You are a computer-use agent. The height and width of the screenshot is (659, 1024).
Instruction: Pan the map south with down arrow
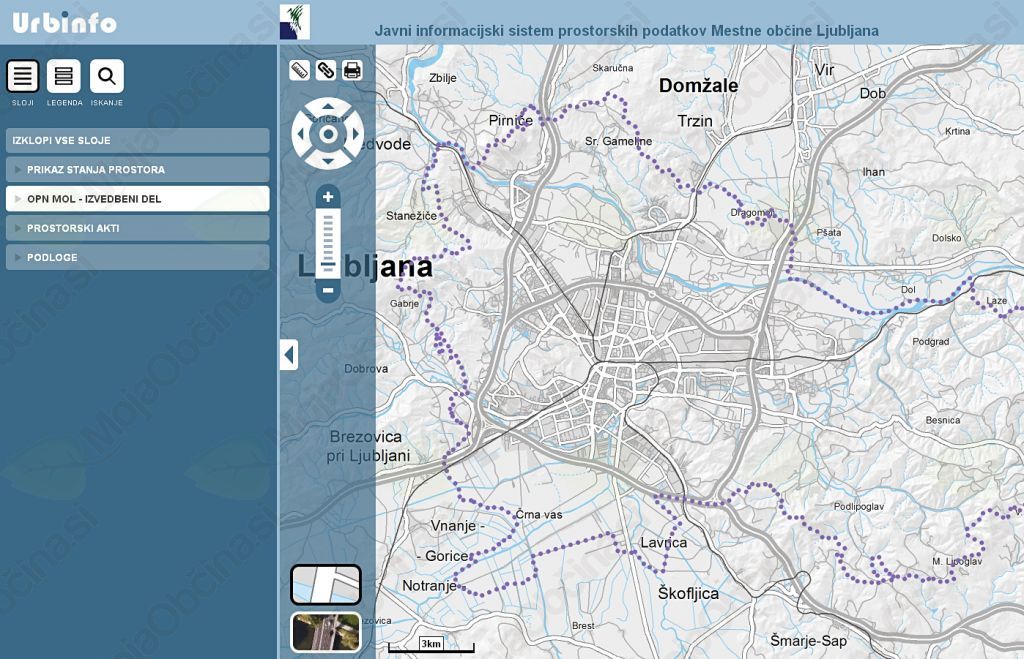click(x=328, y=159)
